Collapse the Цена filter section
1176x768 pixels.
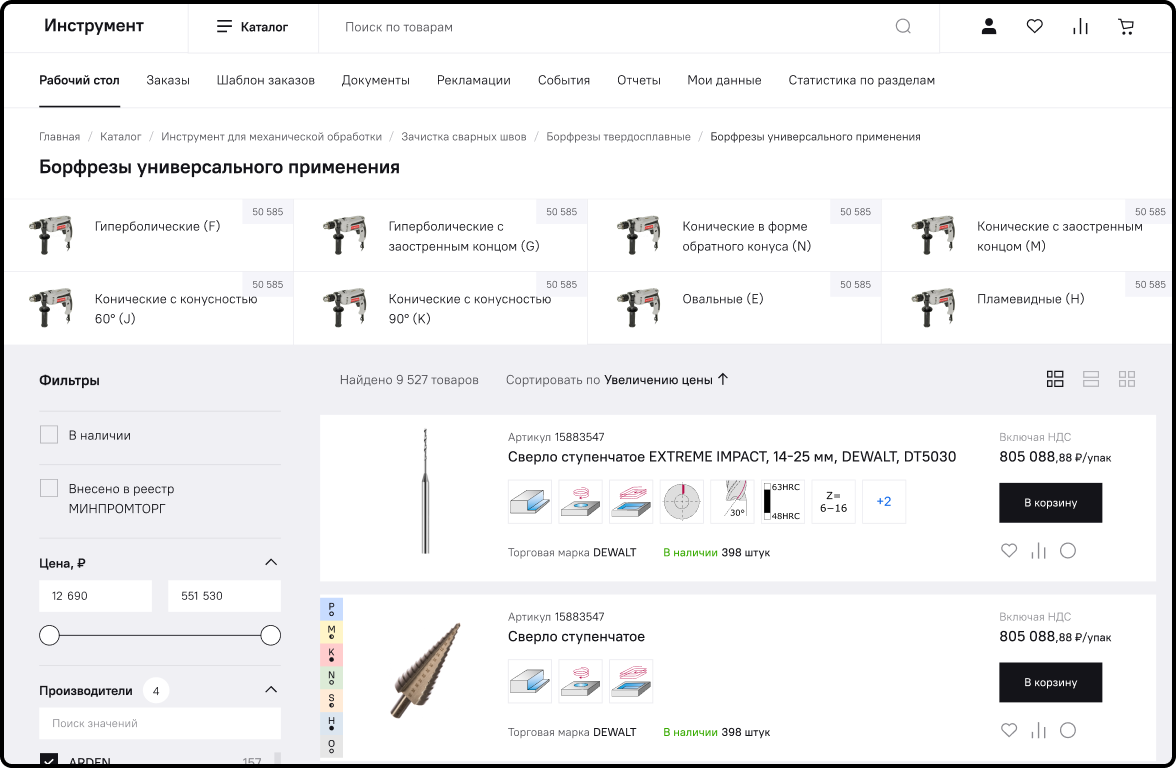[x=272, y=562]
